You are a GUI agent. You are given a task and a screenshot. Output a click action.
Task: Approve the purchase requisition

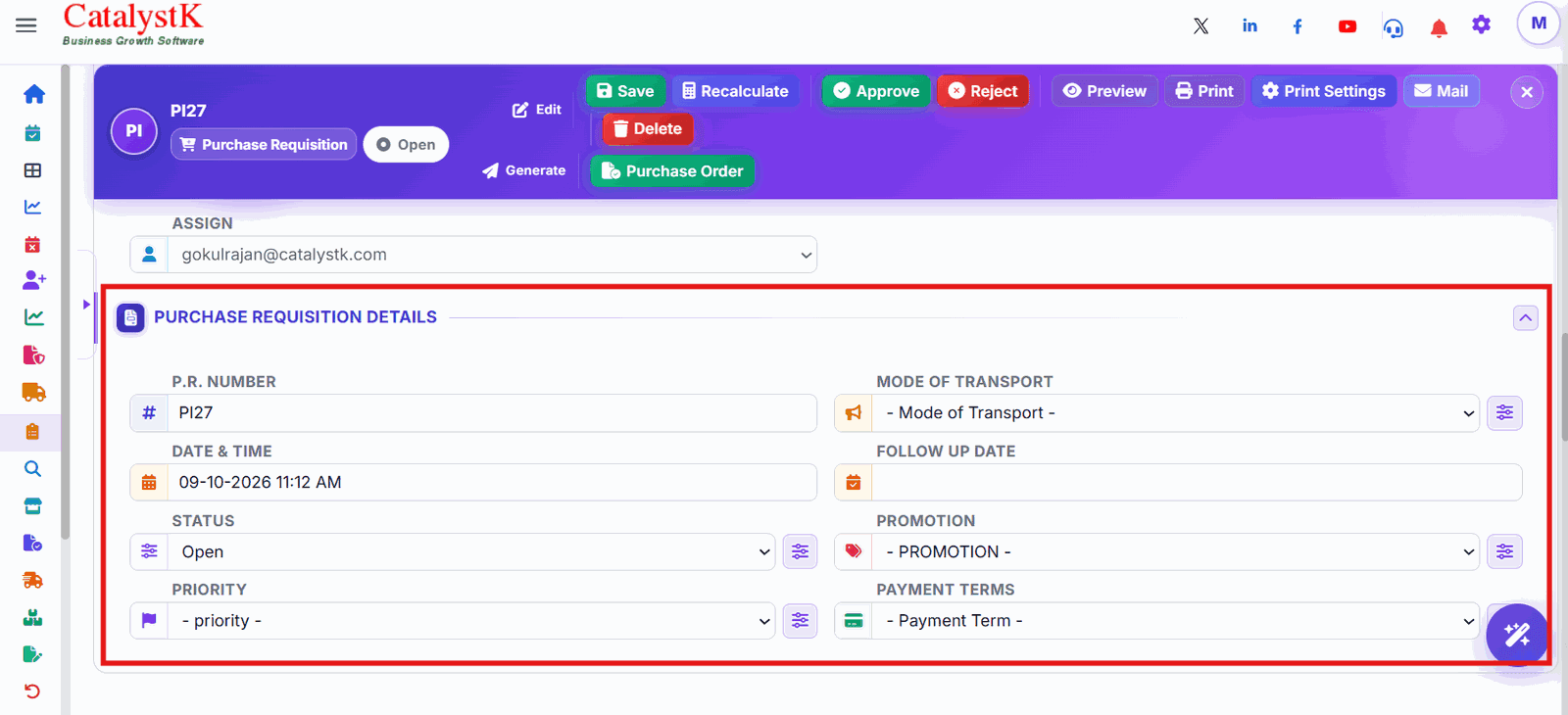tap(876, 91)
